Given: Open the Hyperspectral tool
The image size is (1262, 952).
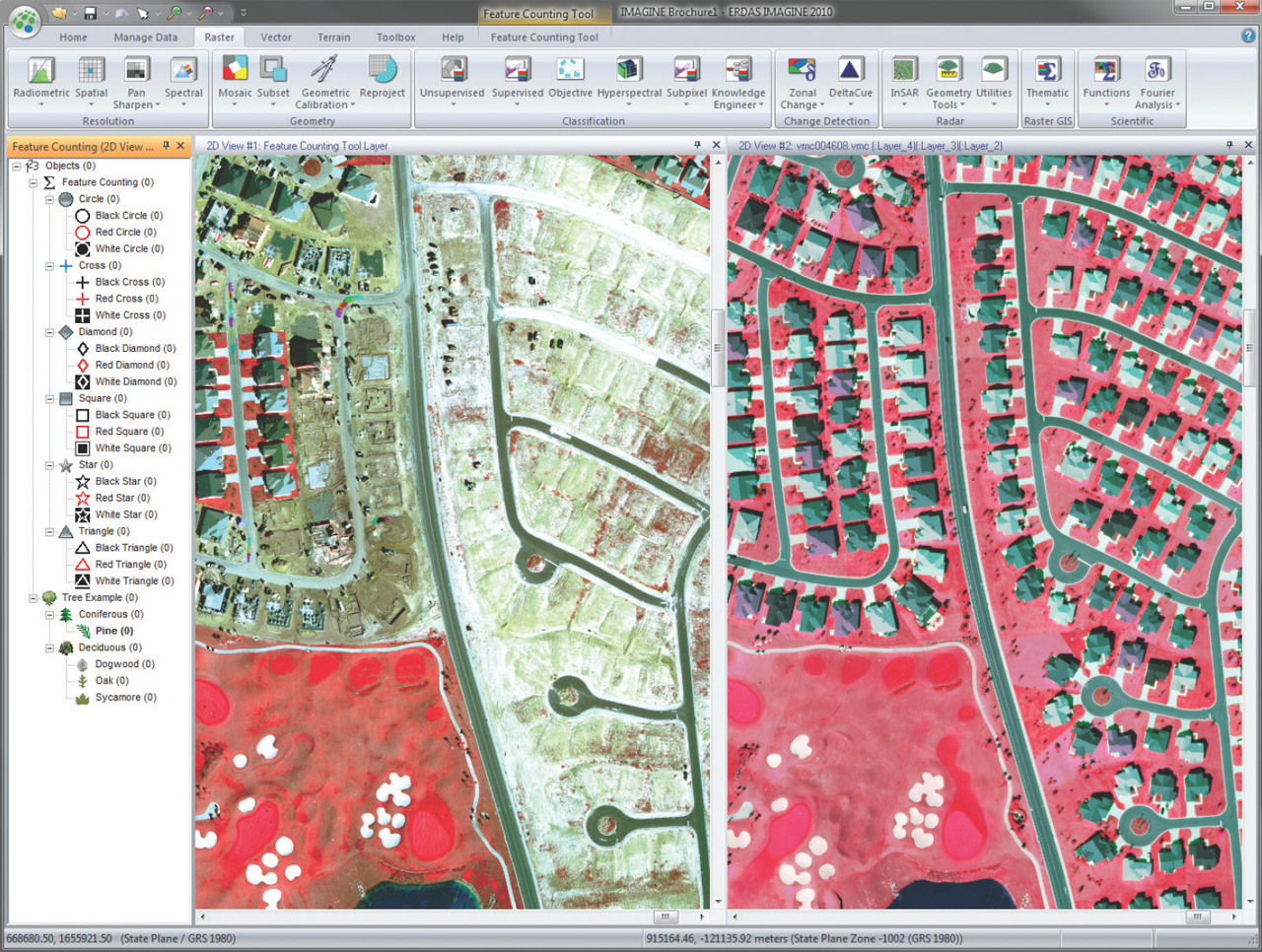Looking at the screenshot, I should (629, 70).
